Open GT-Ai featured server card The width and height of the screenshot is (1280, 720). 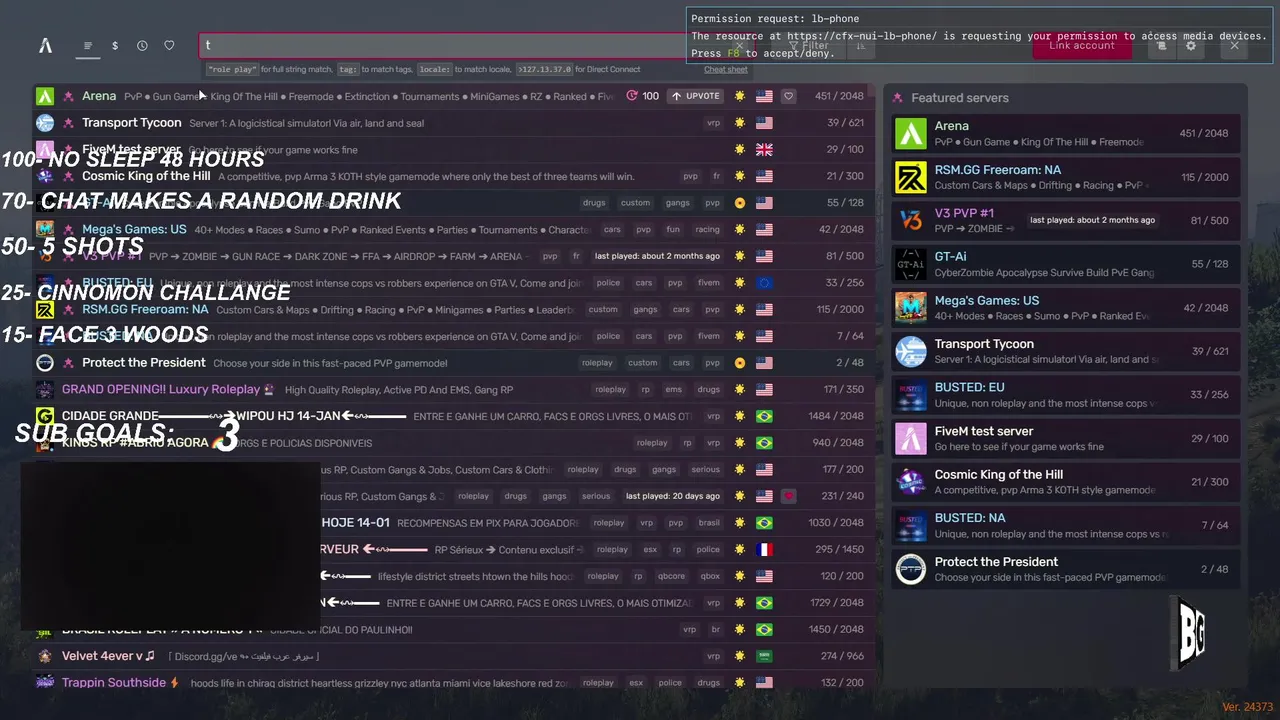(1066, 264)
